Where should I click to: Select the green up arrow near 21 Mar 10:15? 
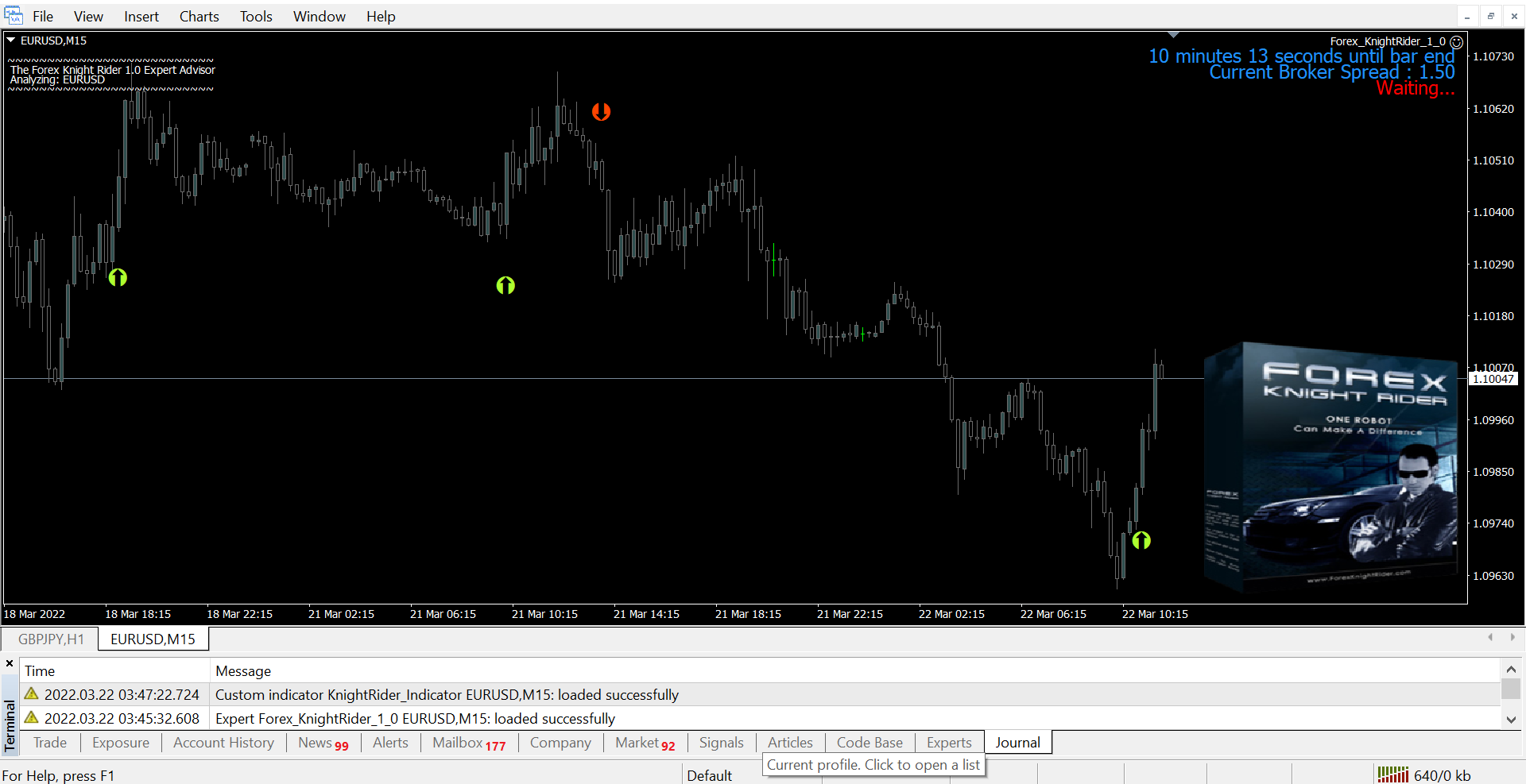tap(505, 285)
